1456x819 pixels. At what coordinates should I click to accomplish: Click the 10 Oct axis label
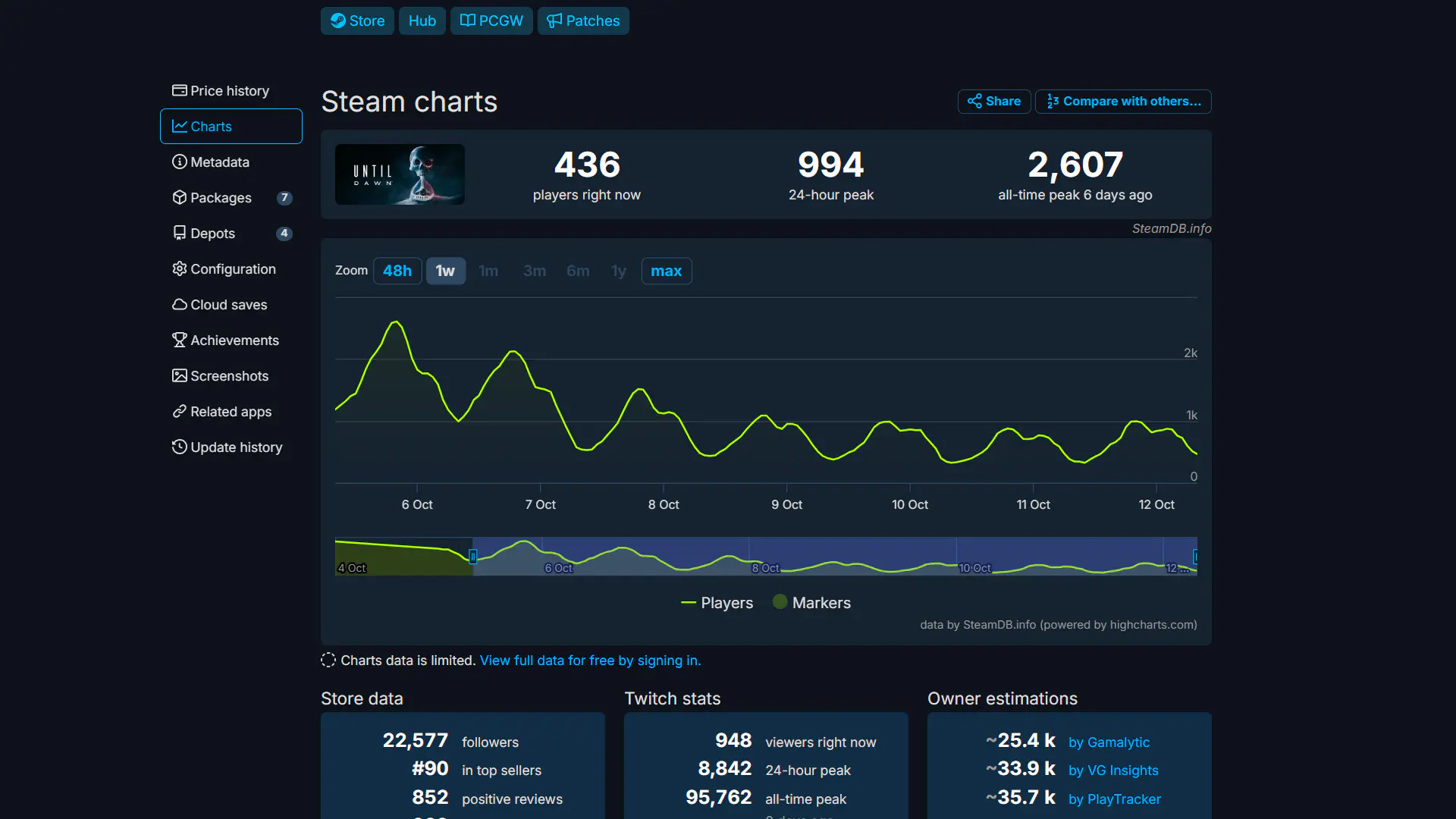pos(910,504)
